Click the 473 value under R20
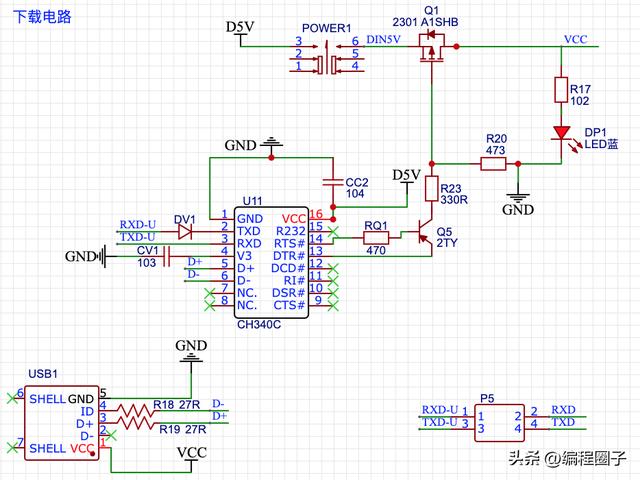Viewport: 640px width, 480px height. pos(496,150)
